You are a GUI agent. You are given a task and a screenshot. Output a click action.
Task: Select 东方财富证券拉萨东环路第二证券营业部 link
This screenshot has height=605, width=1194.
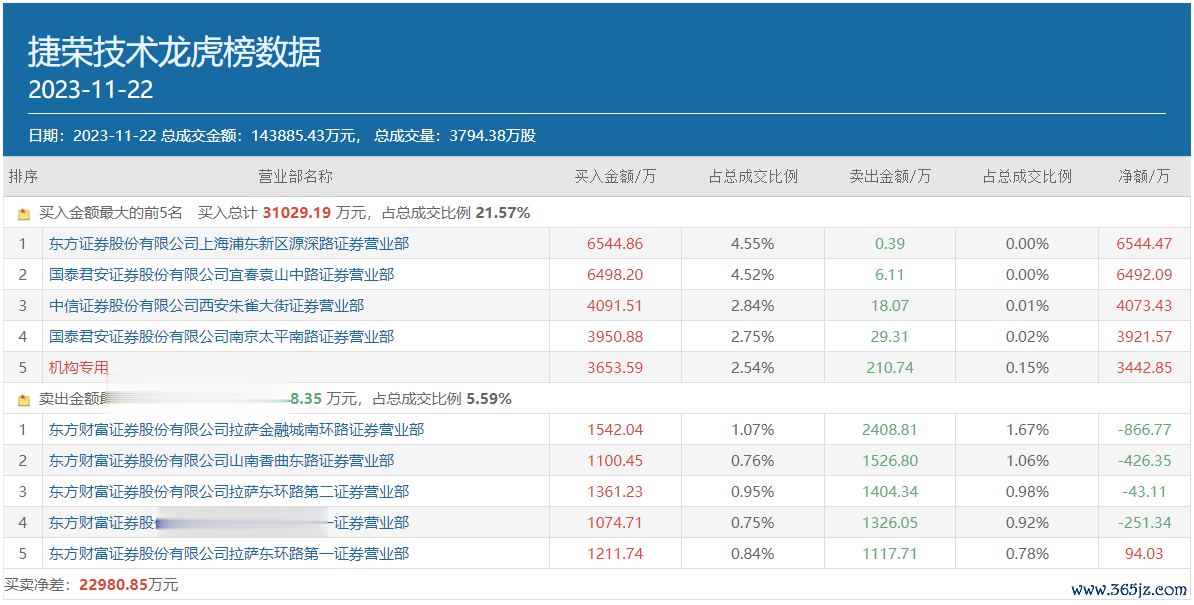coord(229,492)
